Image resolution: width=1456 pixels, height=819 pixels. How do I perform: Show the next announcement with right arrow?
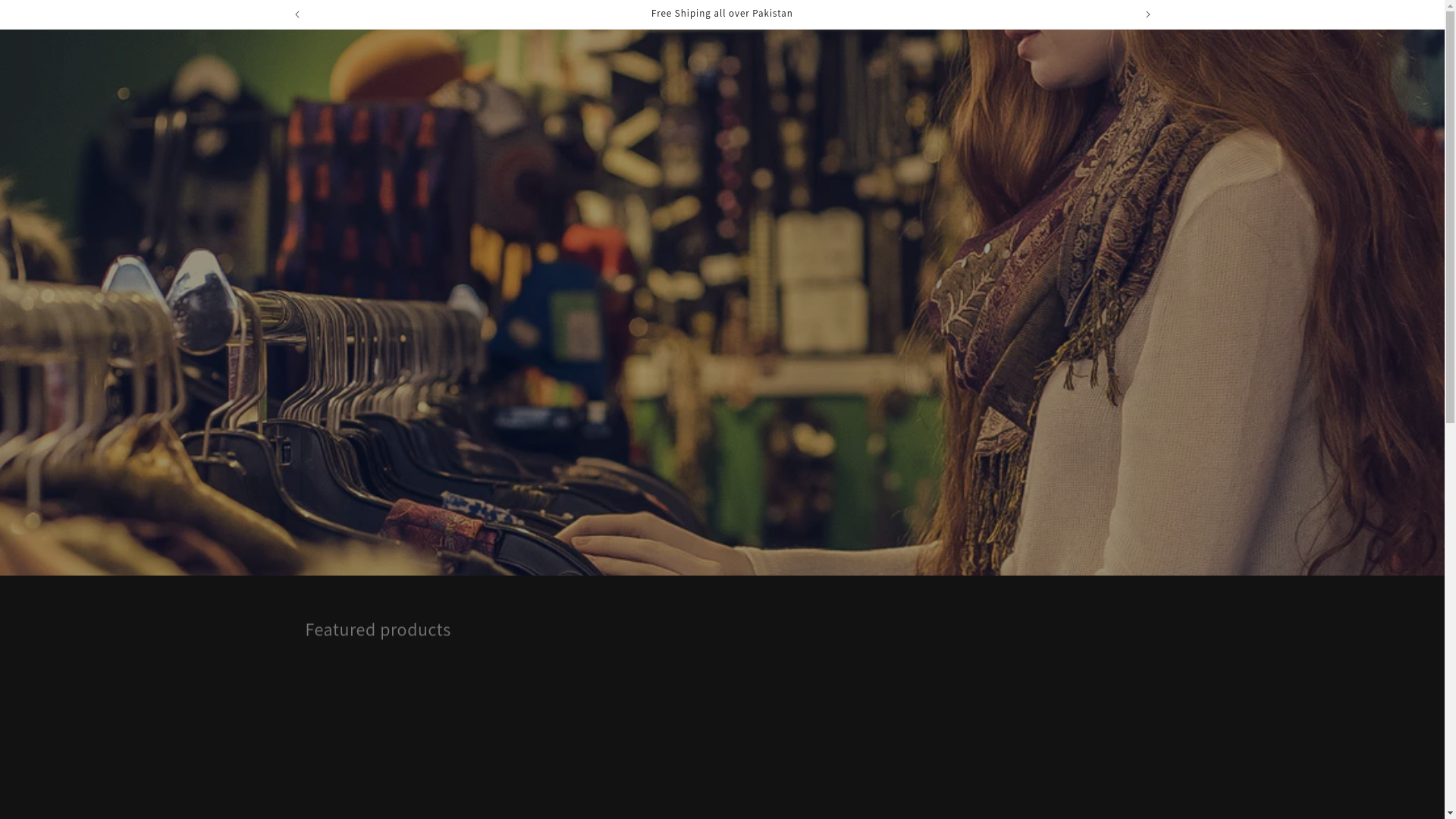[x=1147, y=14]
